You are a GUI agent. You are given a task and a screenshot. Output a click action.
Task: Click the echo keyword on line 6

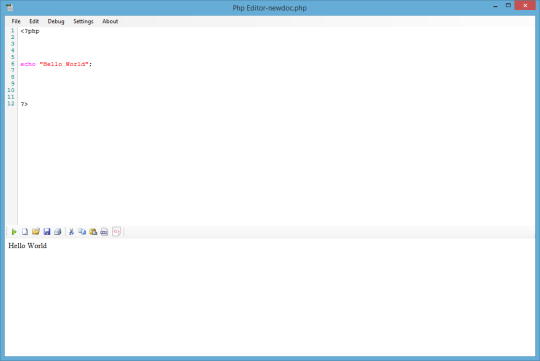[x=28, y=64]
